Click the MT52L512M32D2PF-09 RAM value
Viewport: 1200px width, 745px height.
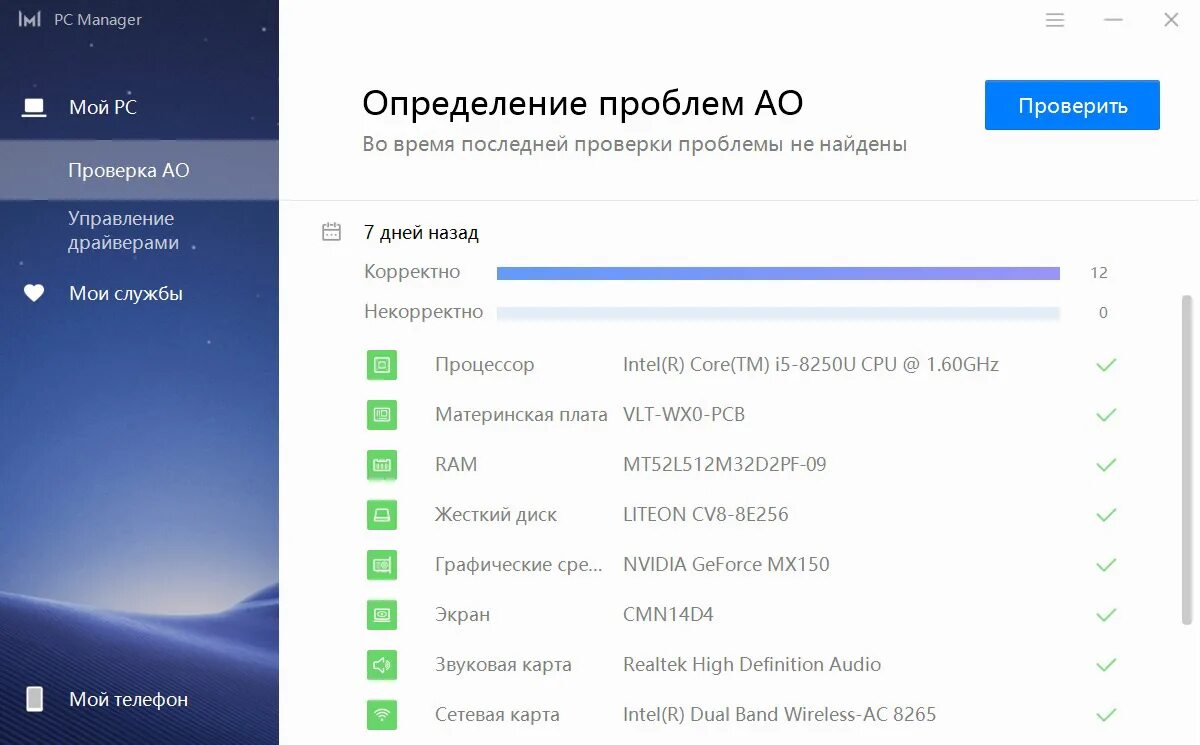(725, 464)
